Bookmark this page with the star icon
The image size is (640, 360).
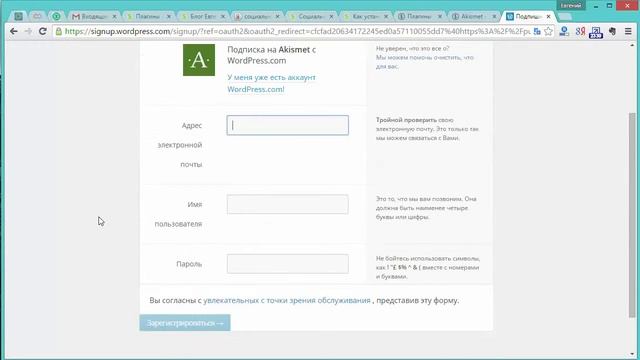548,31
